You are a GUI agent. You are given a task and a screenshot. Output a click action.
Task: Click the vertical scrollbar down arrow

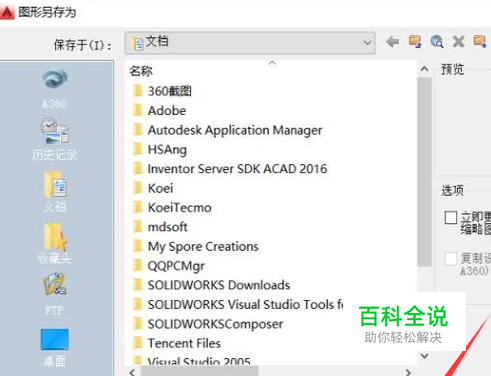(424, 356)
